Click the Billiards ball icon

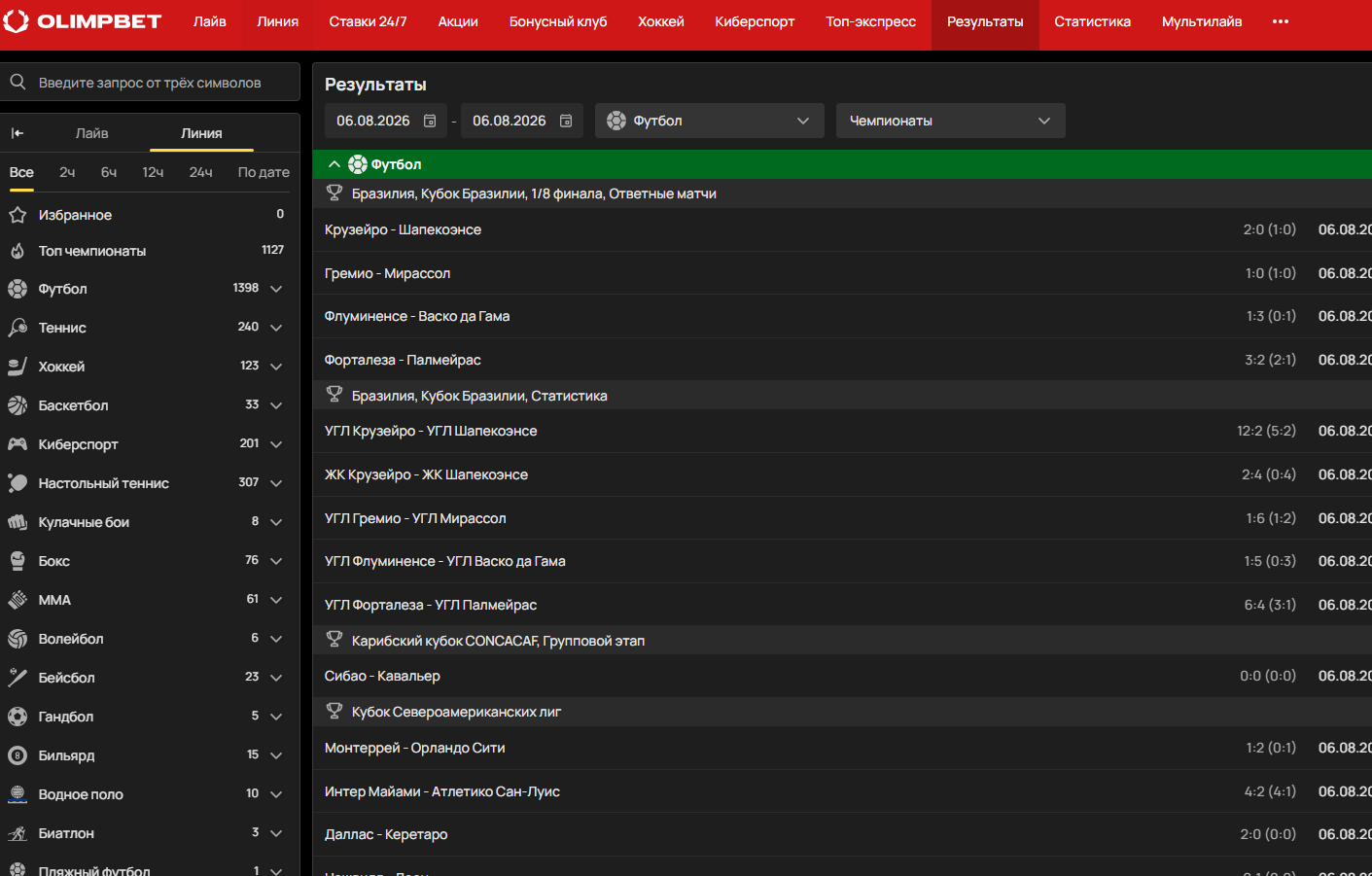pyautogui.click(x=18, y=755)
